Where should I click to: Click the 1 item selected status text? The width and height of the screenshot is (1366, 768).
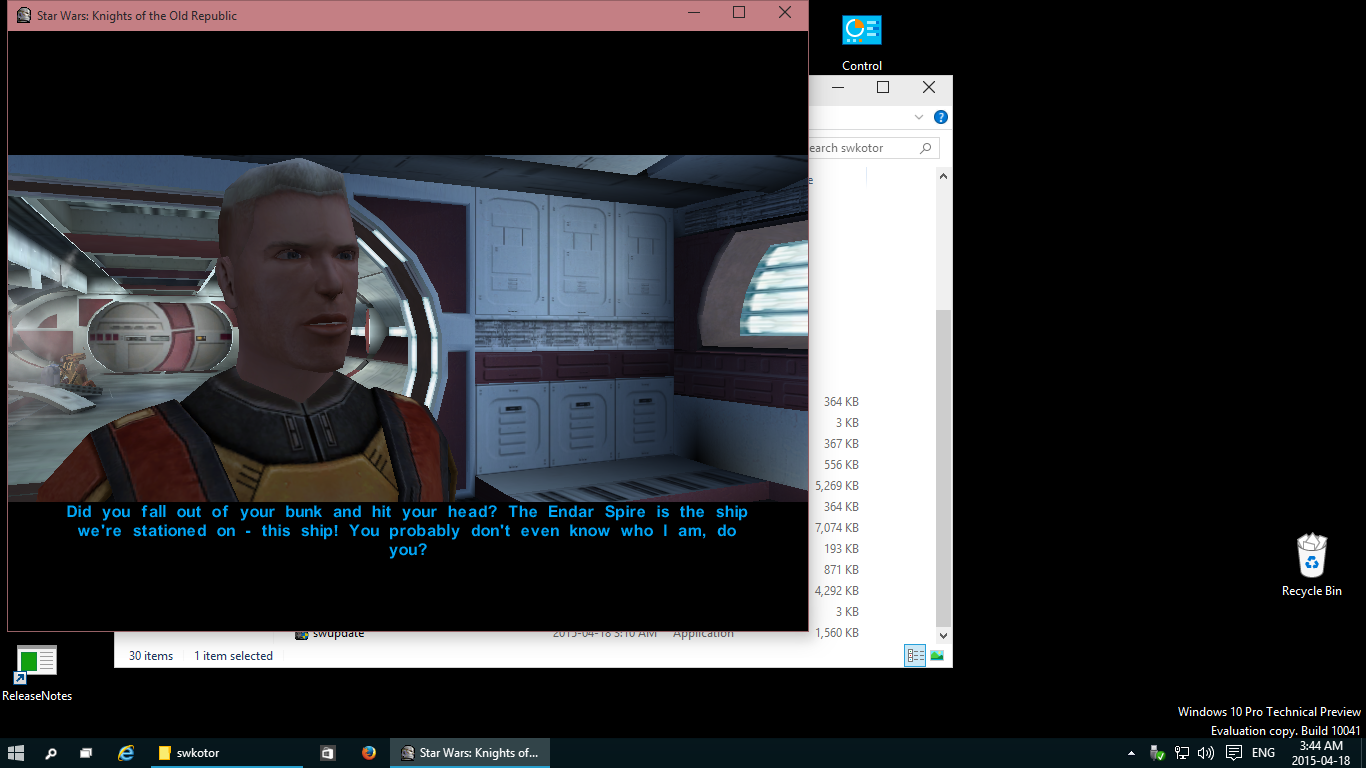tap(233, 656)
